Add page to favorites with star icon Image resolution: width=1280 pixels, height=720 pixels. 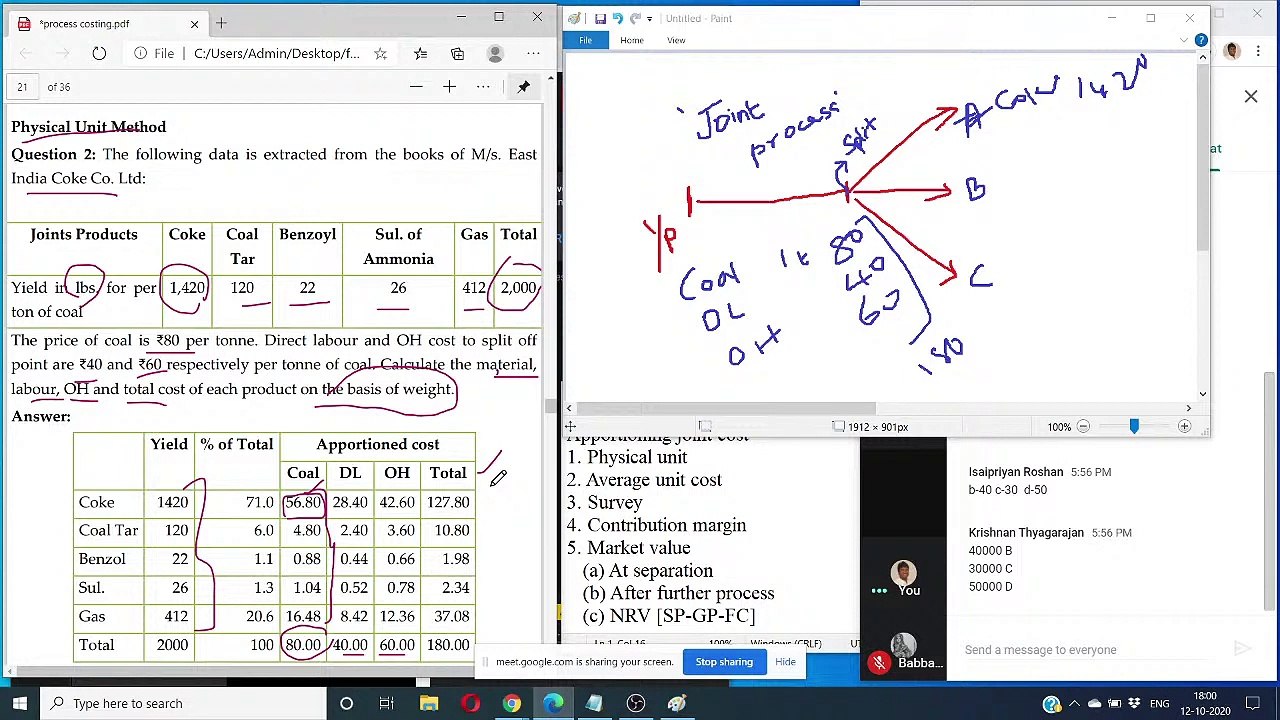click(380, 53)
